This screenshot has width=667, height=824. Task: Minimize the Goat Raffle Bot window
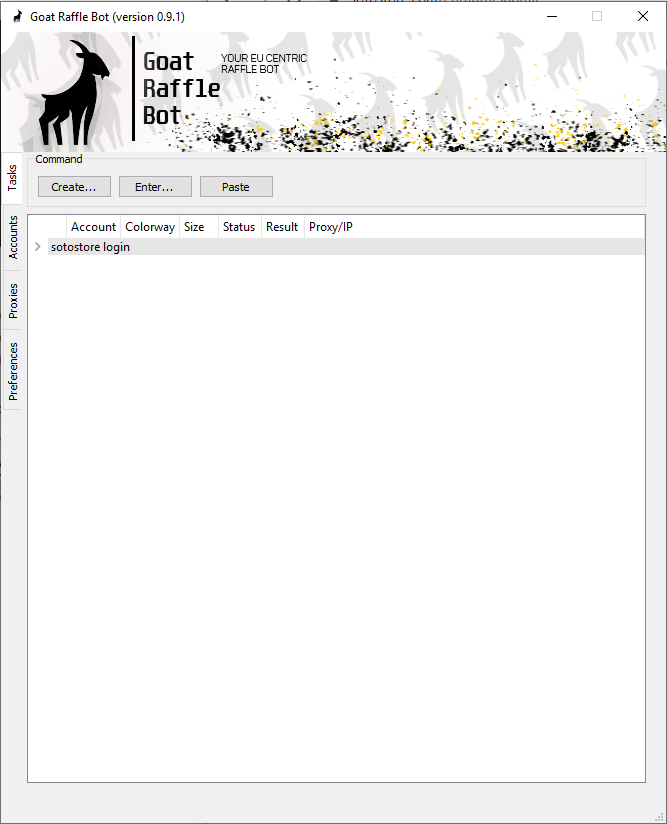tap(552, 16)
